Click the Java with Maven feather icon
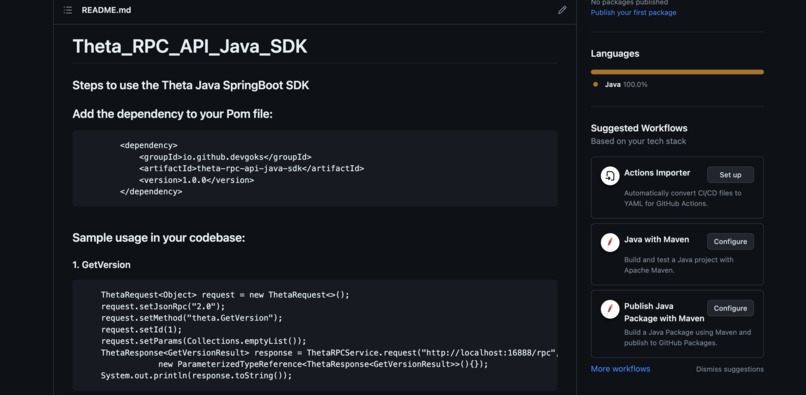This screenshot has height=395, width=806. [x=610, y=242]
